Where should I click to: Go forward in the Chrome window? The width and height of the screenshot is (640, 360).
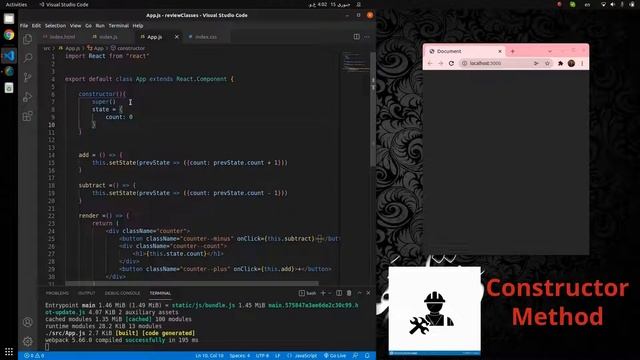coord(440,63)
